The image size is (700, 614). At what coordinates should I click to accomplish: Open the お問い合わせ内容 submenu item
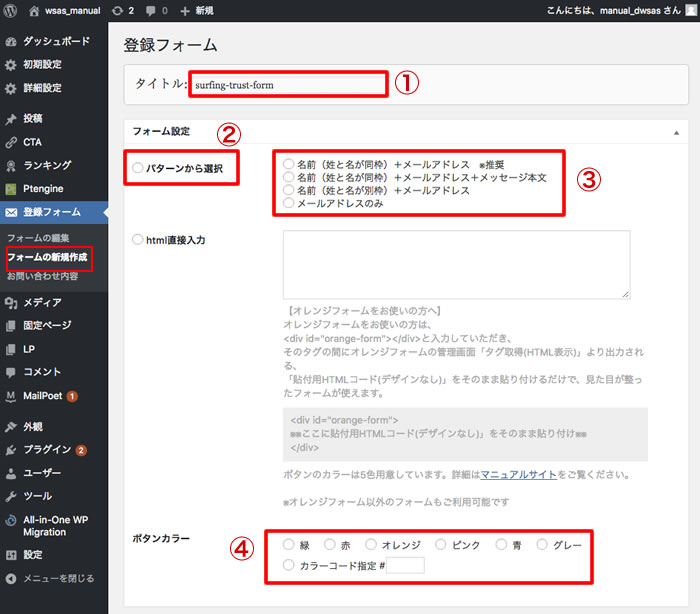[42, 276]
